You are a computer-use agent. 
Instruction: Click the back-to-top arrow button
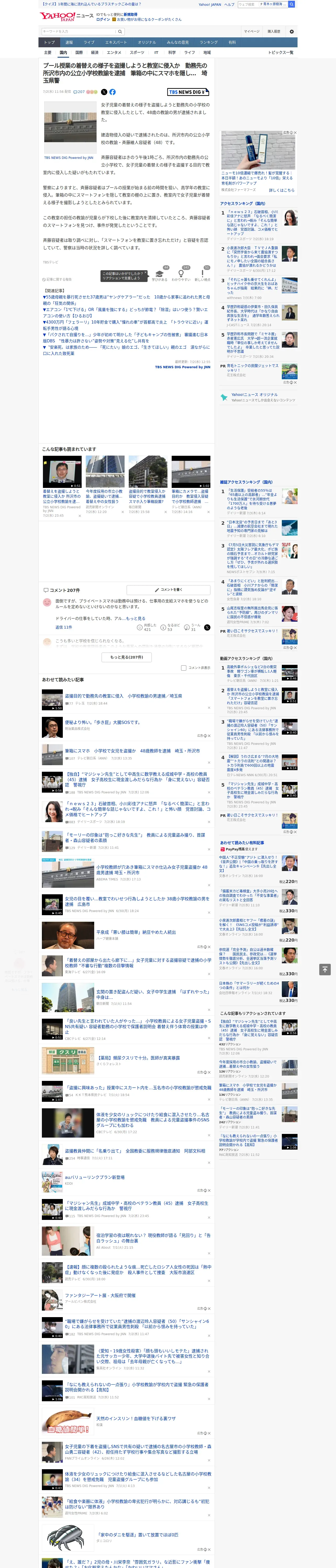pyautogui.click(x=325, y=970)
